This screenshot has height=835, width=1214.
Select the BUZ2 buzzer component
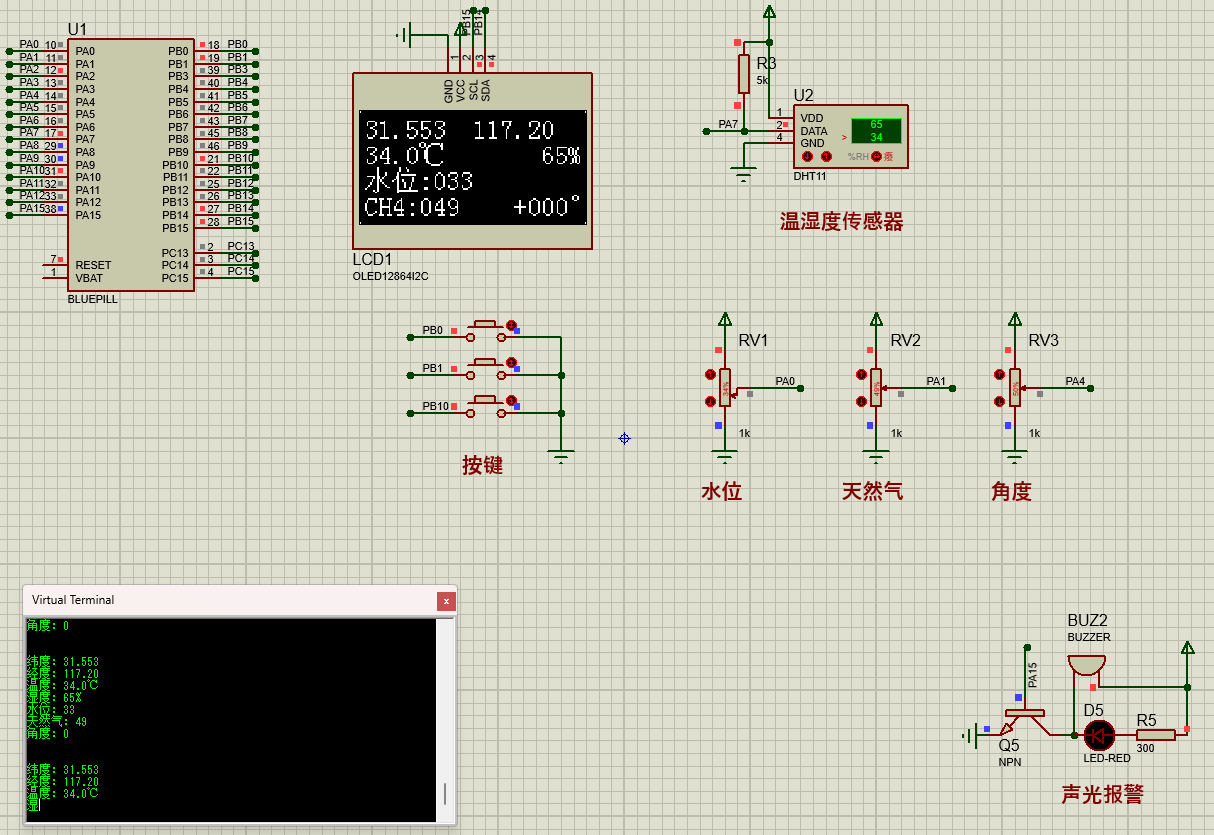pyautogui.click(x=1087, y=664)
